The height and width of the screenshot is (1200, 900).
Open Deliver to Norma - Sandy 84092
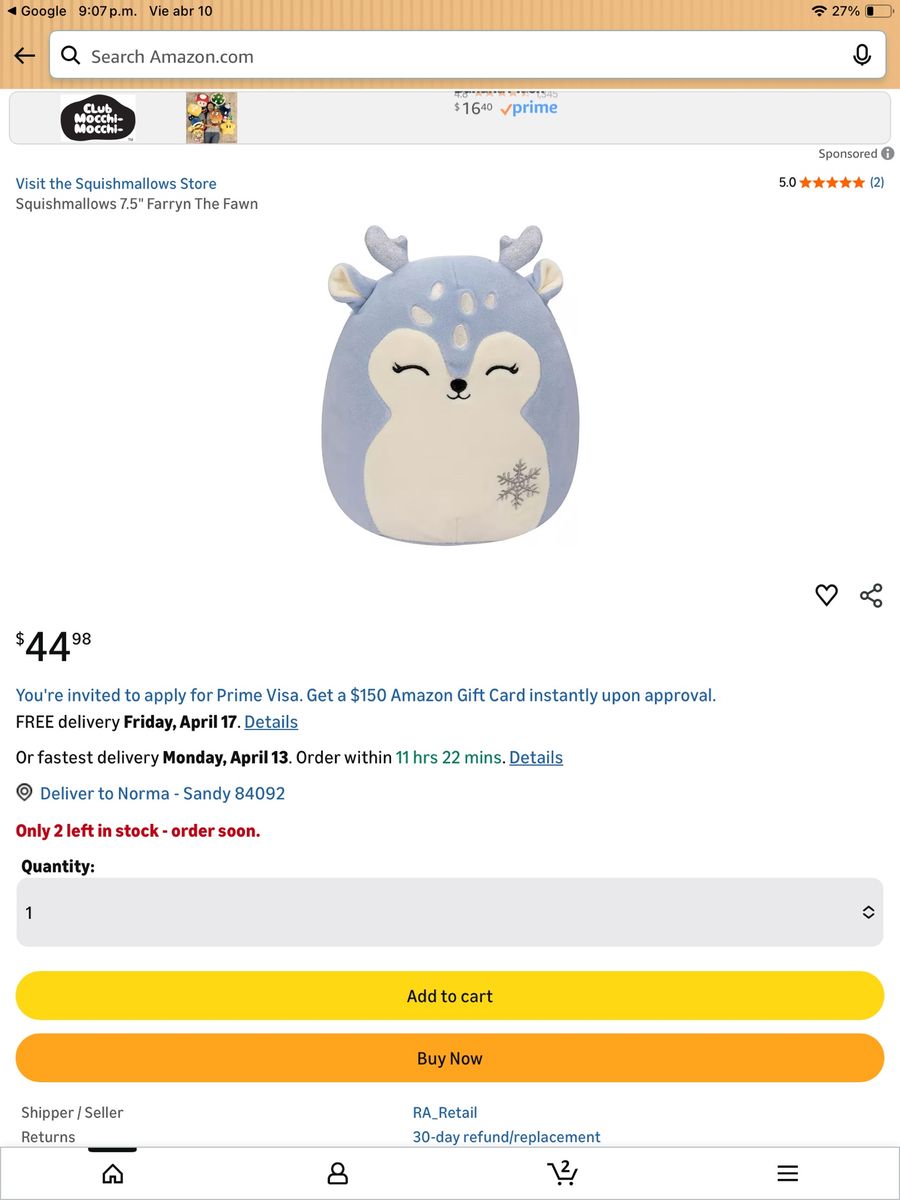point(162,793)
